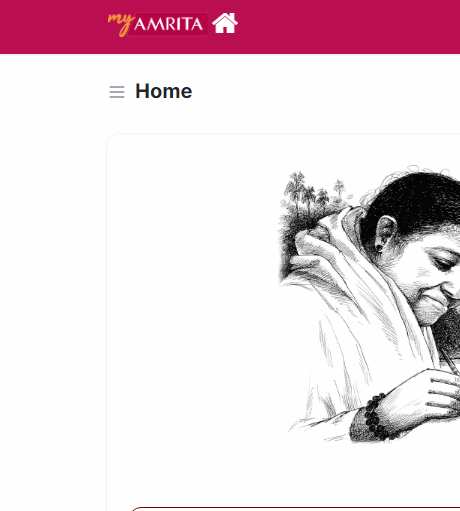This screenshot has height=511, width=460.
Task: Go to dashboard via house icon
Action: 225,23
